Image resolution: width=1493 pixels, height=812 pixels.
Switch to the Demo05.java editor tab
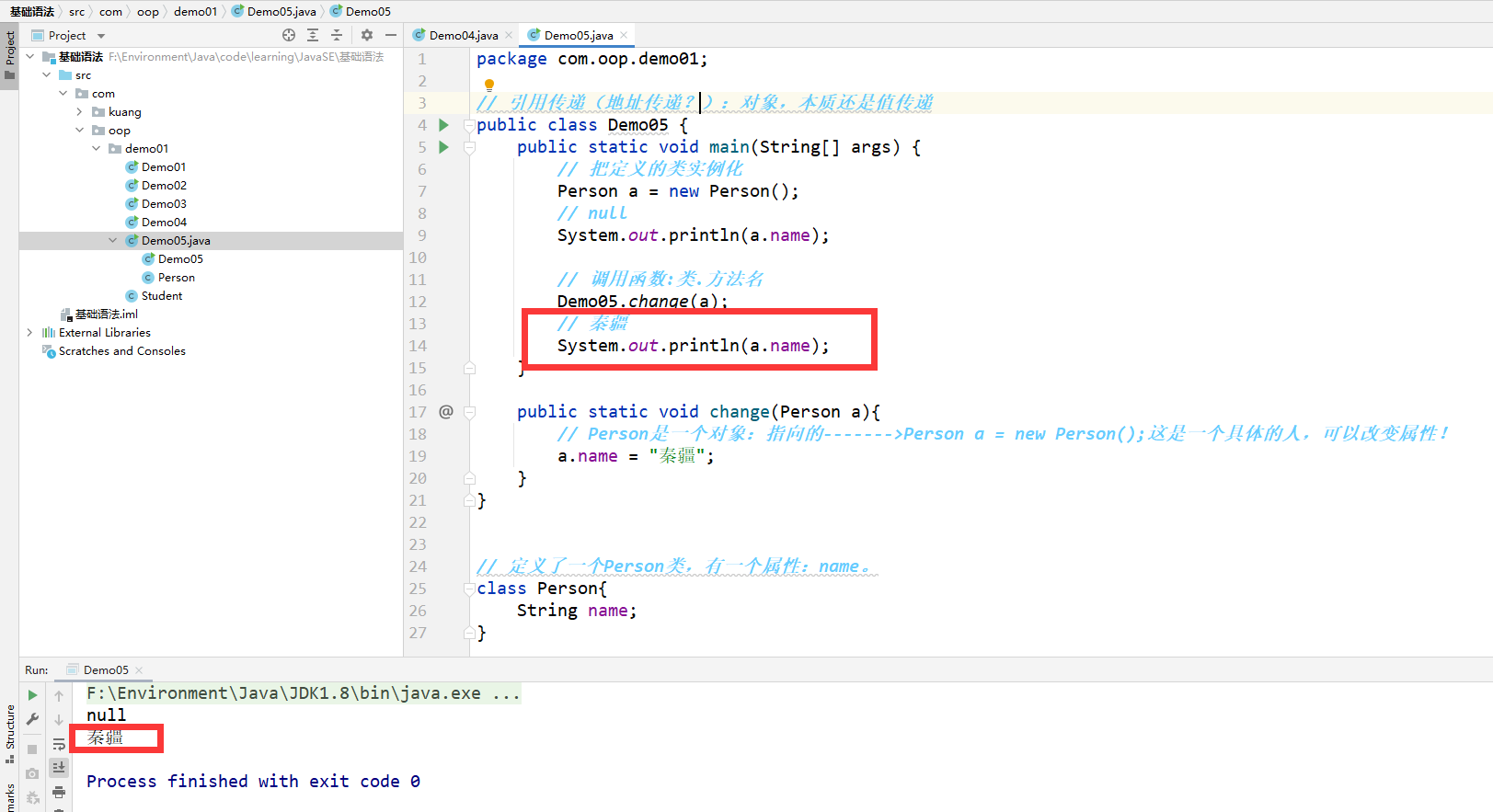tap(577, 36)
